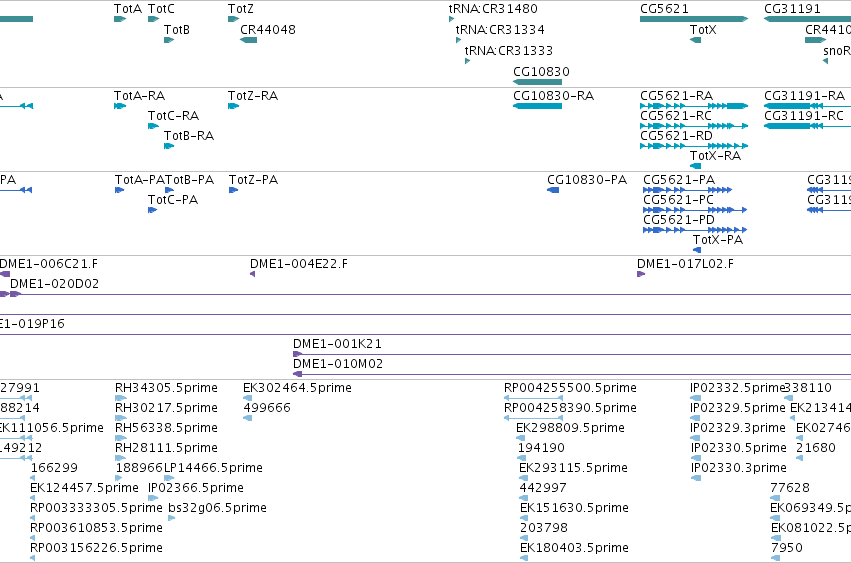This screenshot has width=851, height=563.
Task: Select EST LP14466.5prime
Action: coord(213,468)
